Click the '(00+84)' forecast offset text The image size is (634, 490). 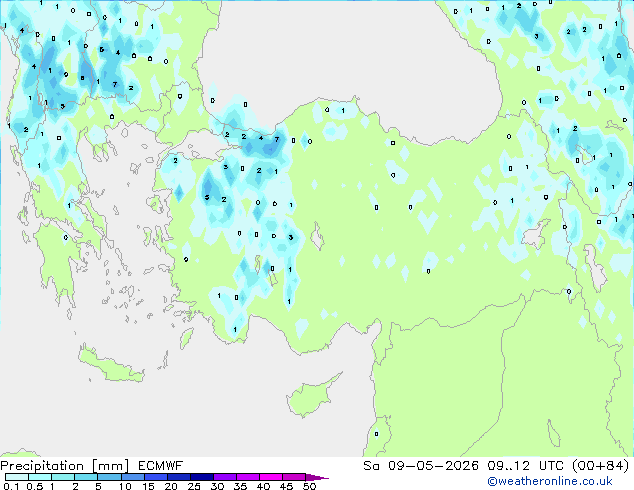tap(600, 466)
